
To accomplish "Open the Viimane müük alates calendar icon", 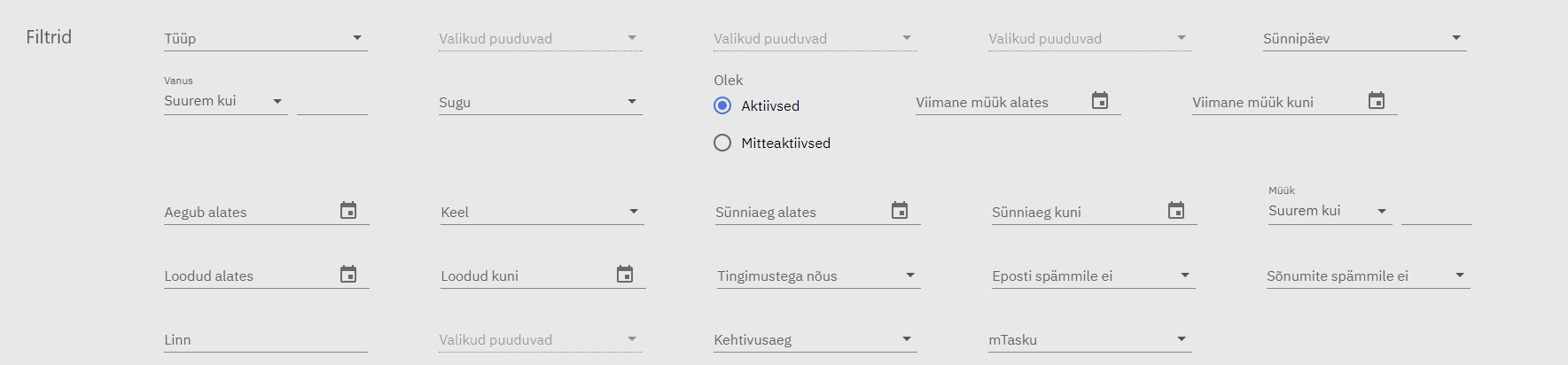I will click(1100, 101).
